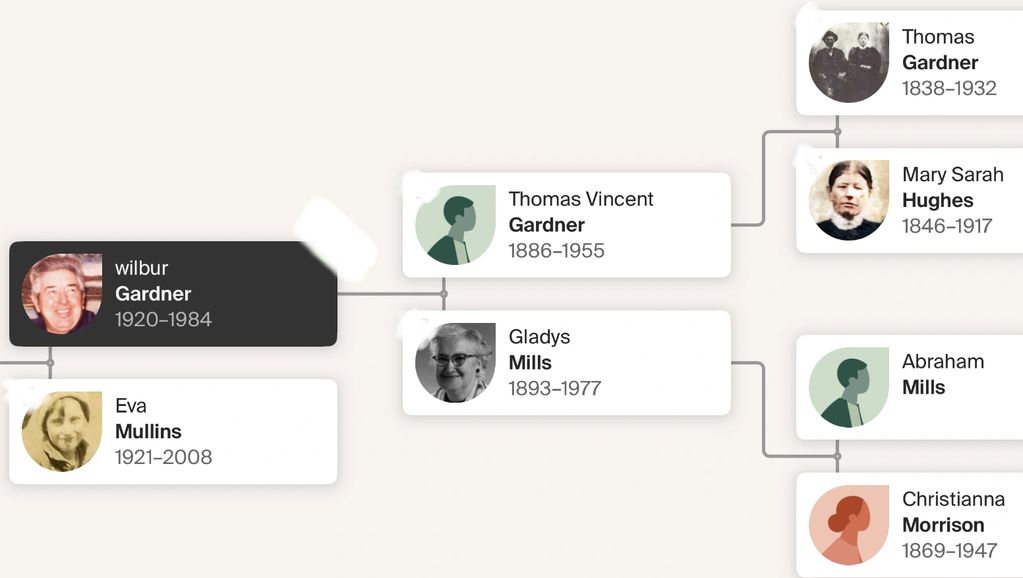Viewport: 1023px width, 578px height.
Task: Open Thomas Gardner's 1838–1932 couple photo
Action: (848, 62)
